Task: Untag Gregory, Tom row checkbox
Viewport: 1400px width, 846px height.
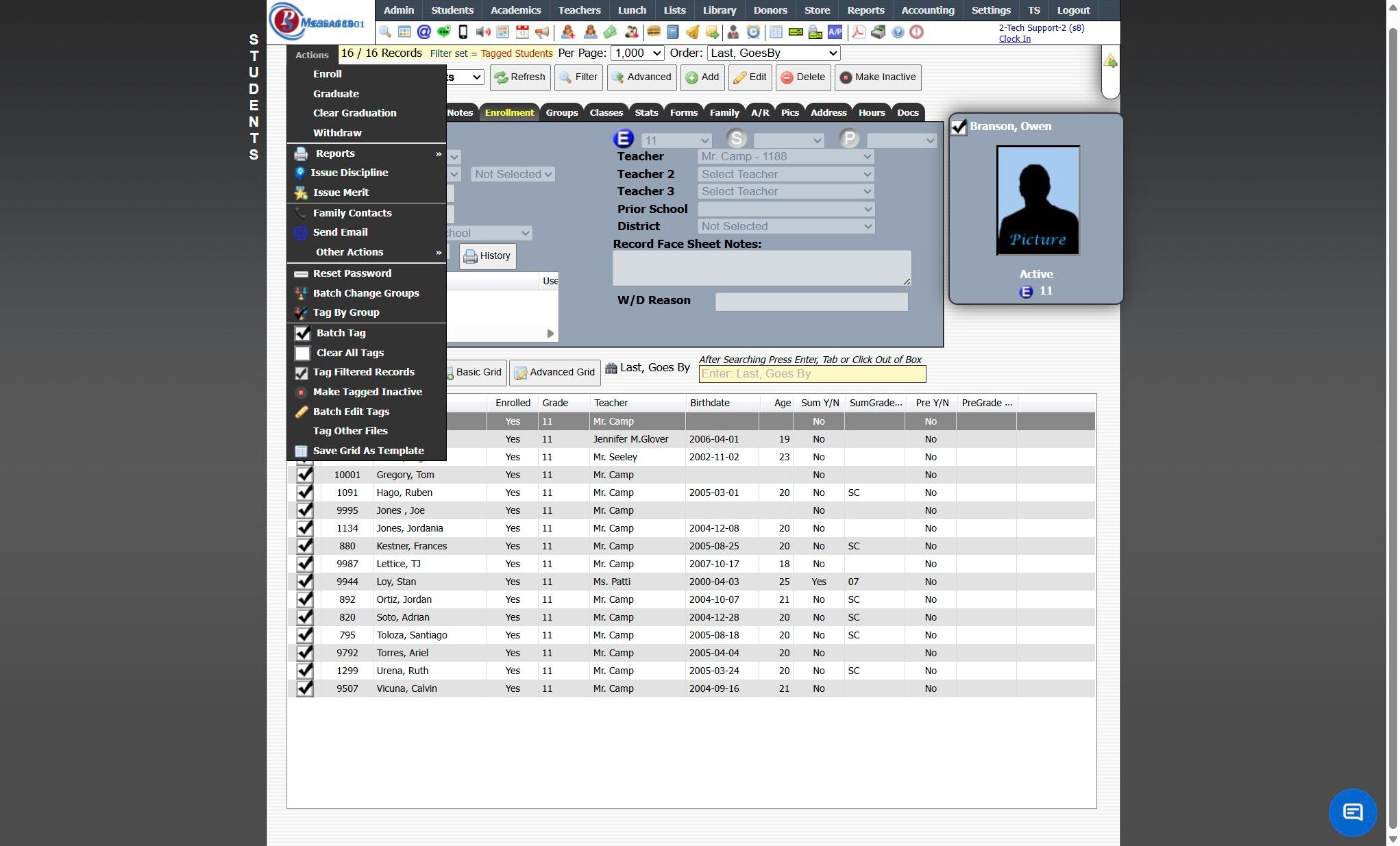Action: pyautogui.click(x=304, y=475)
